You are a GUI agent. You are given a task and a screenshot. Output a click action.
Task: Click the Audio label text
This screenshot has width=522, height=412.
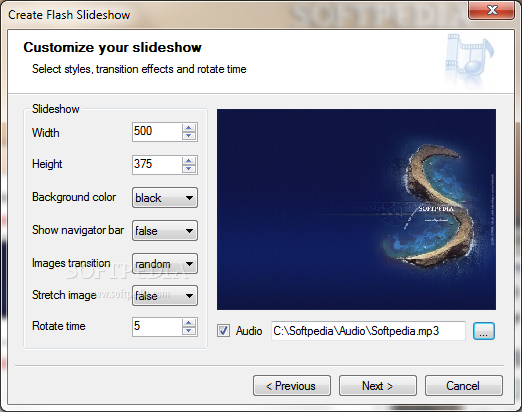[249, 331]
